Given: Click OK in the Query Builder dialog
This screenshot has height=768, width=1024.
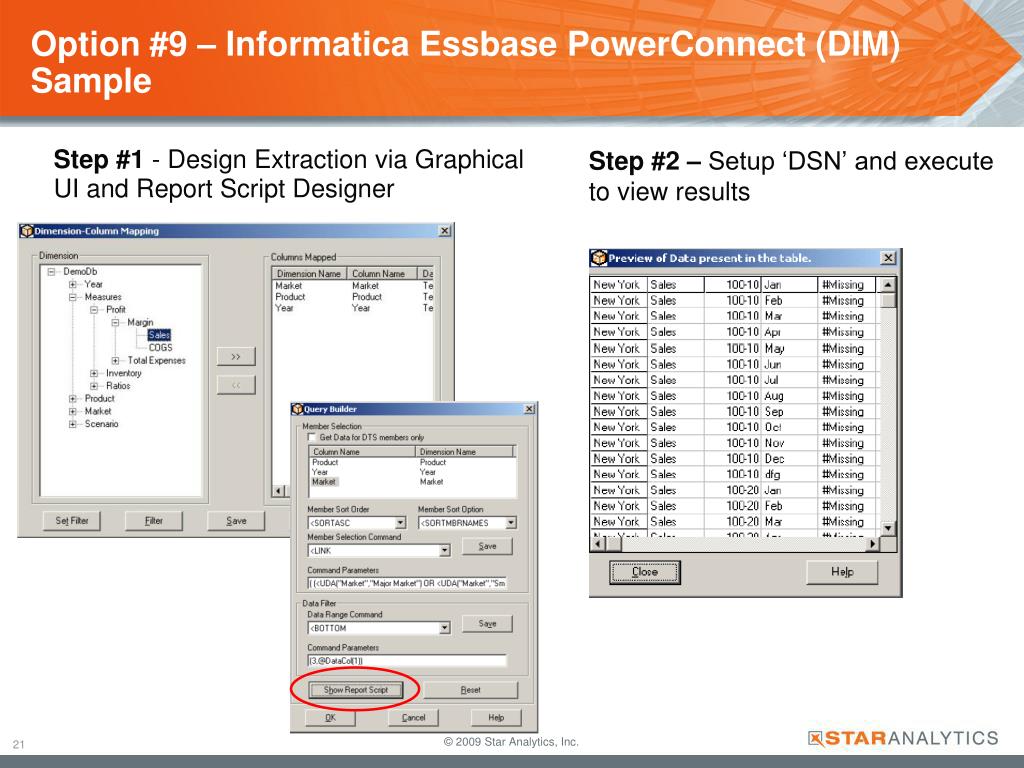Looking at the screenshot, I should tap(330, 718).
